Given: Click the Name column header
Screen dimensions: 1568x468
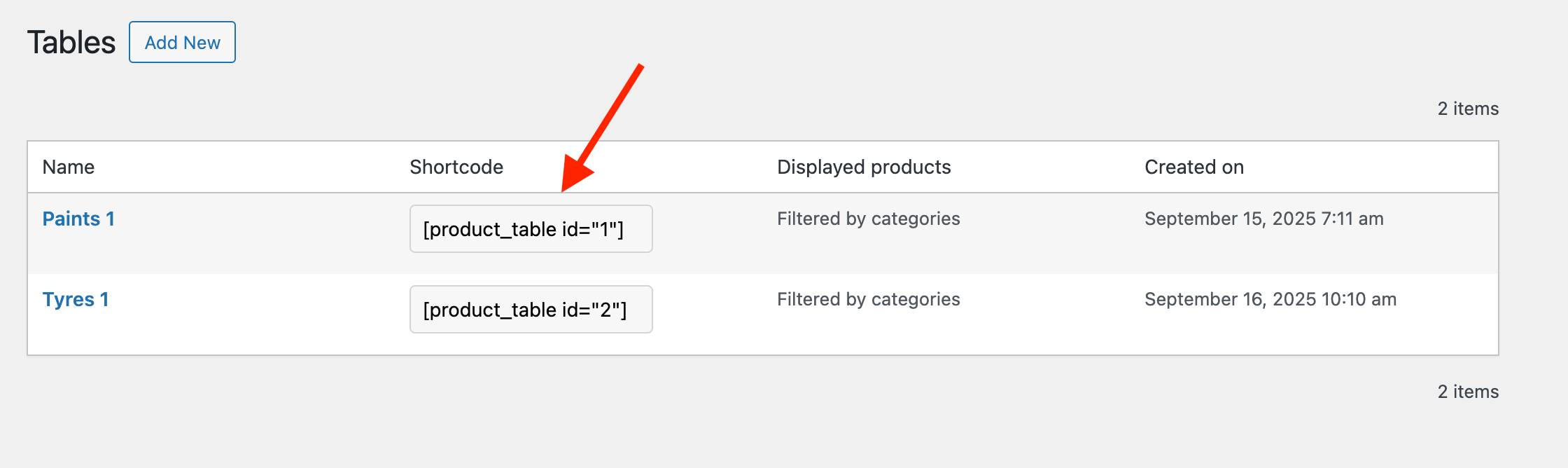Looking at the screenshot, I should [x=69, y=167].
